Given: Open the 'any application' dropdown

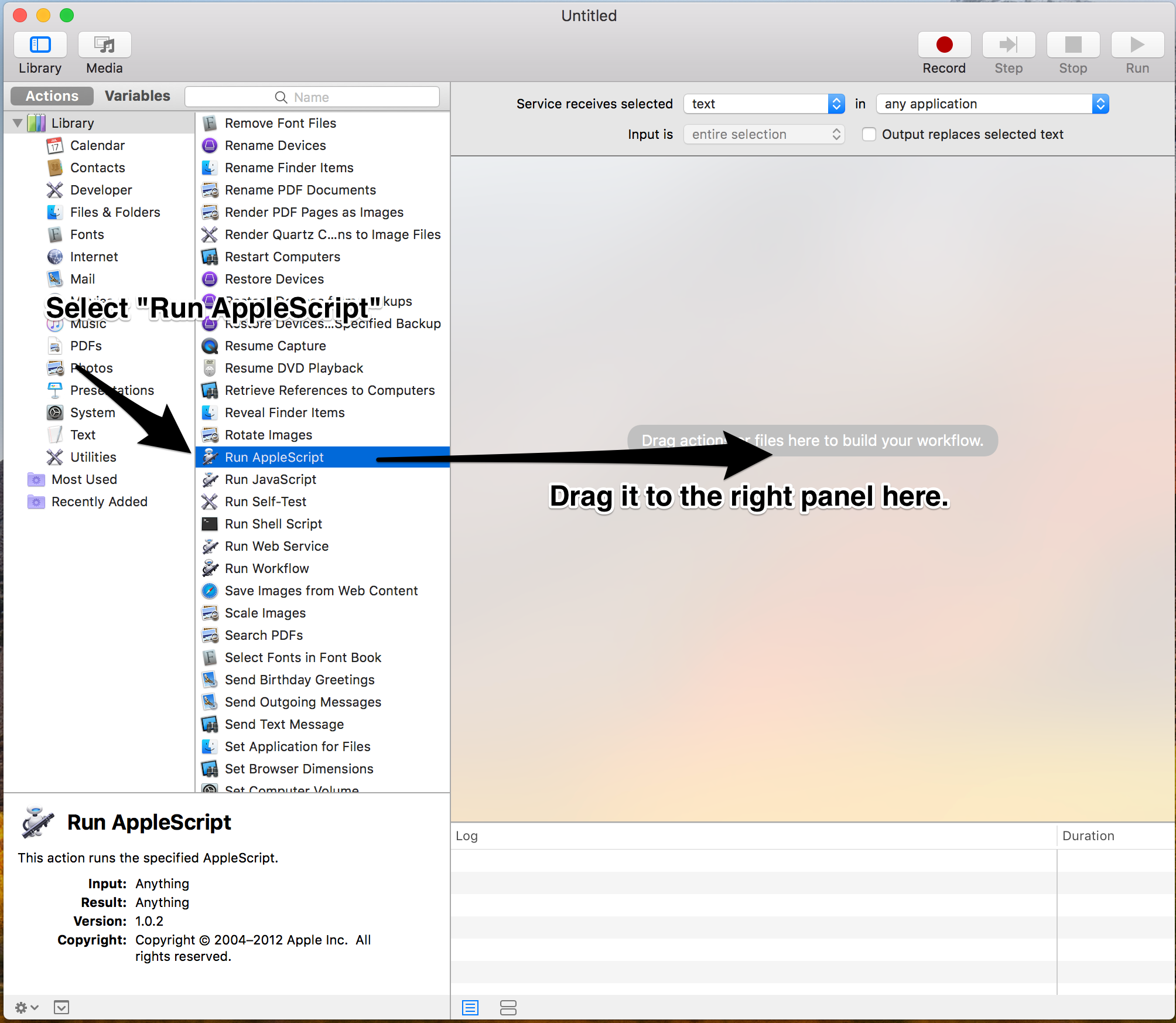Looking at the screenshot, I should (992, 104).
